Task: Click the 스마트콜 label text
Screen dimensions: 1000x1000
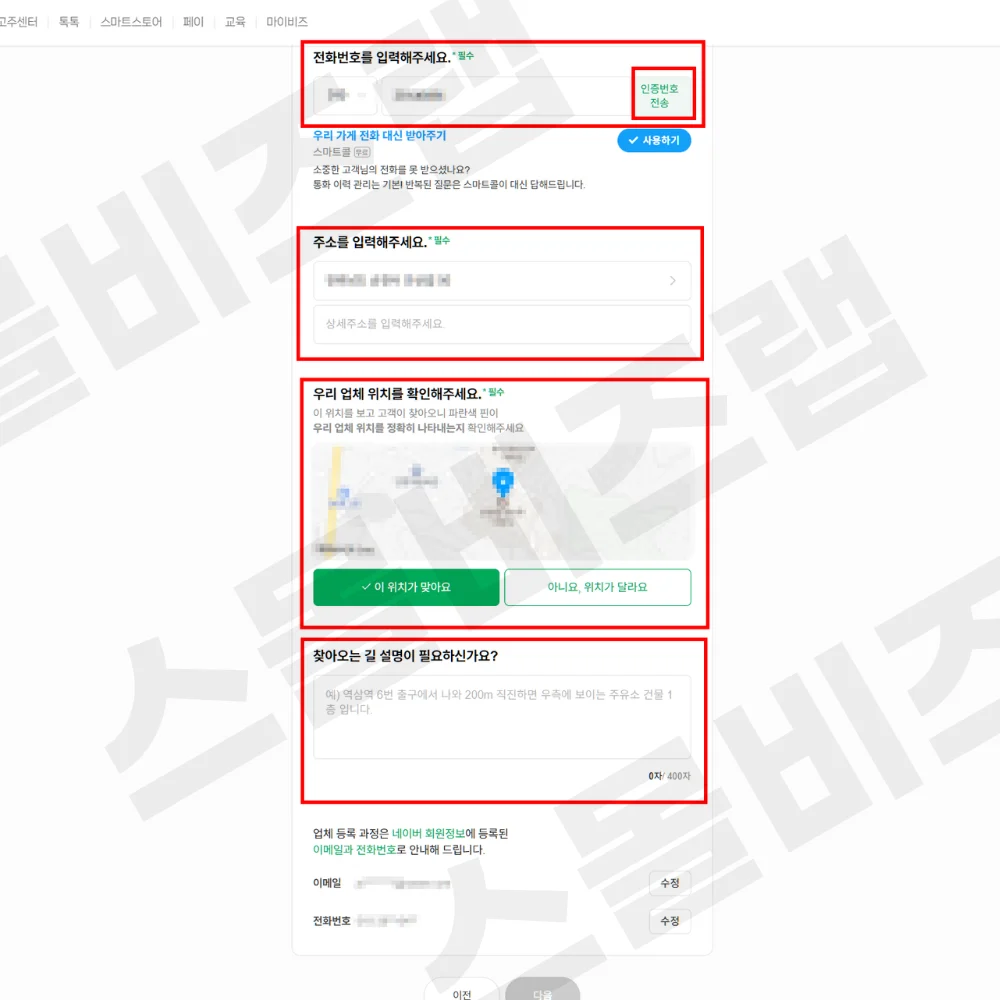Action: [x=332, y=152]
